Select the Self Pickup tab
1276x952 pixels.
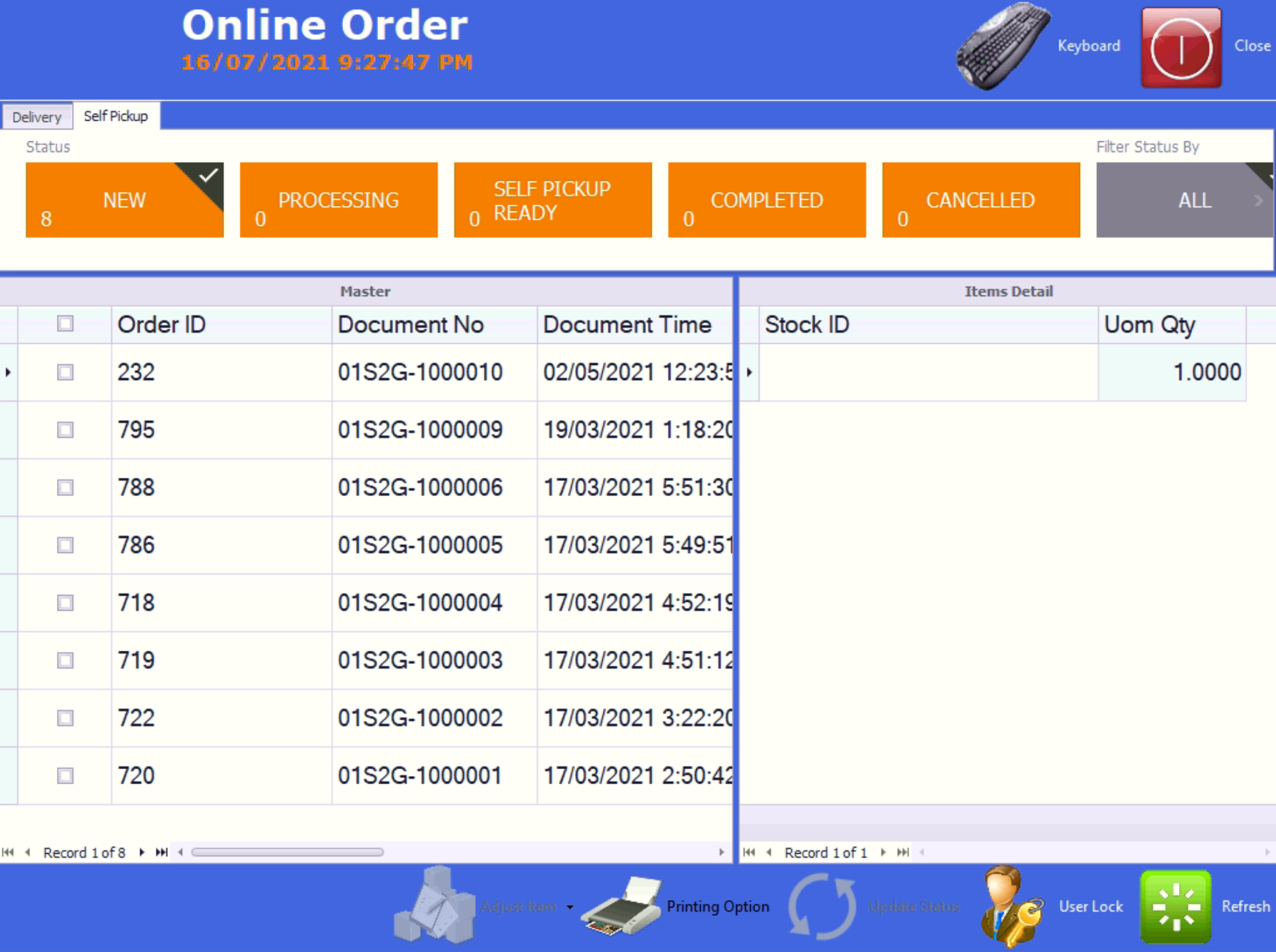click(x=116, y=116)
